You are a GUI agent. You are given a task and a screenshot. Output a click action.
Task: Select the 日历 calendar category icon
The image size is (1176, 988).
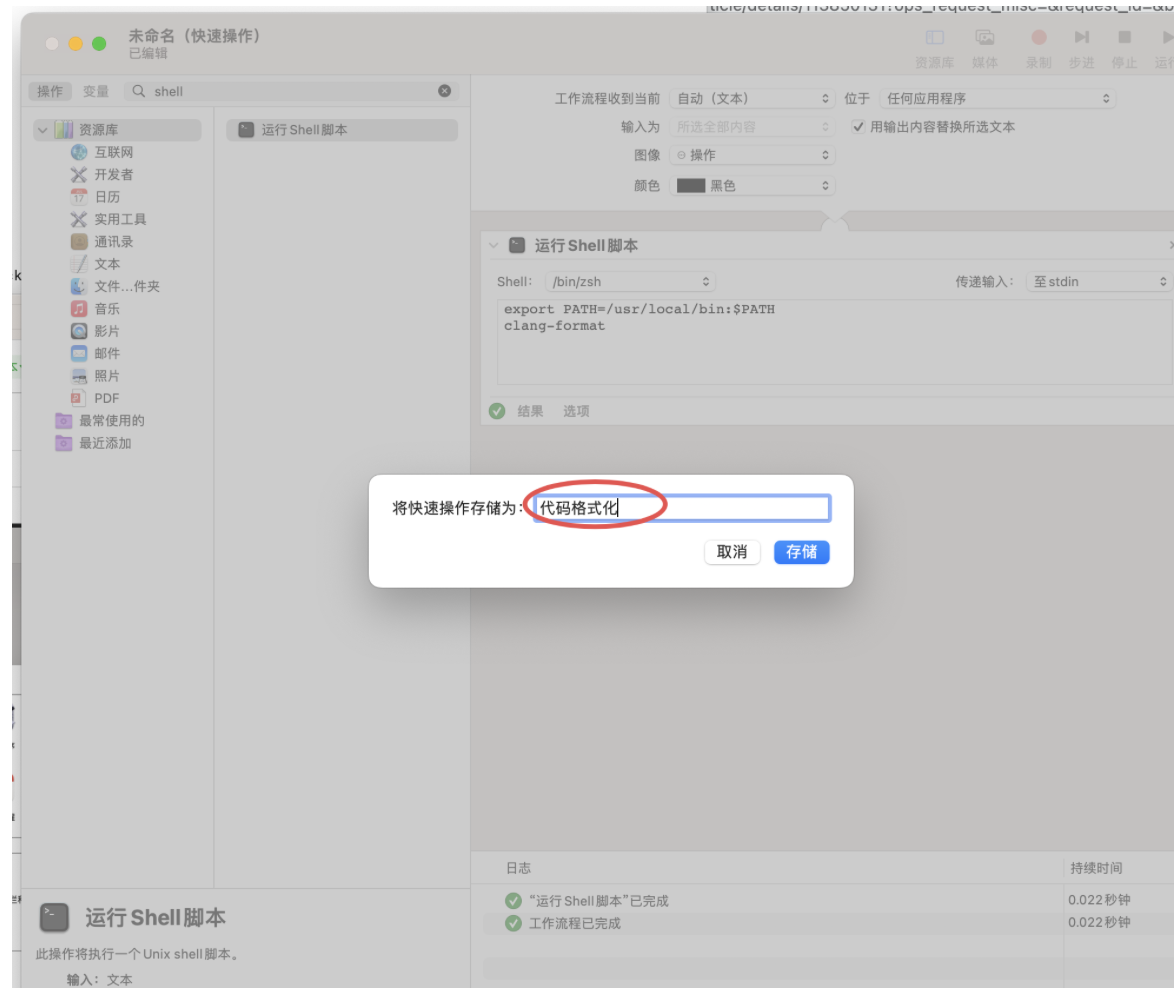point(79,197)
